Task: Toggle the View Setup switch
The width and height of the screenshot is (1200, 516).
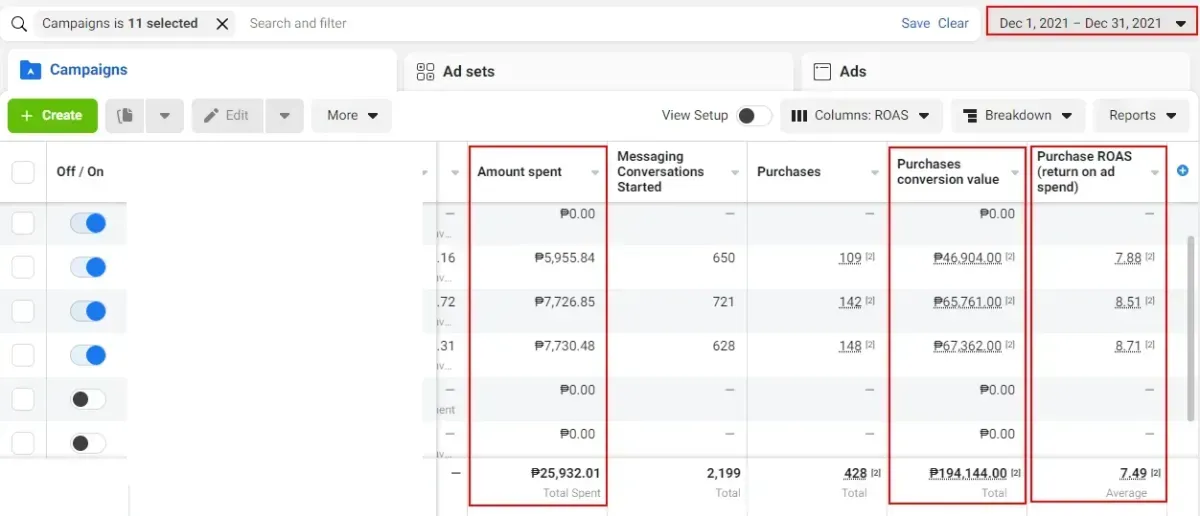Action: [x=754, y=116]
